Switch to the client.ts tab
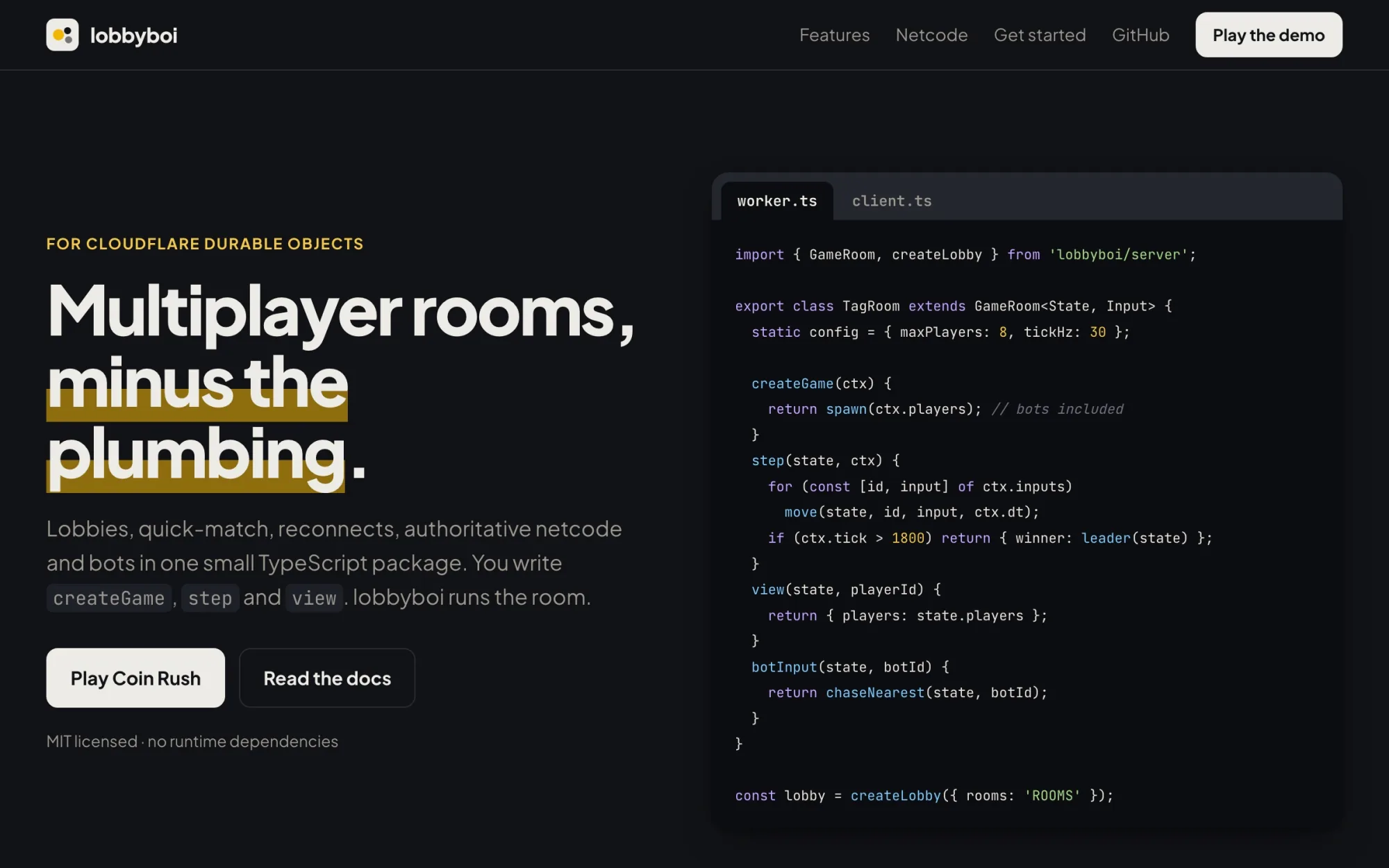The width and height of the screenshot is (1389, 868). [x=892, y=201]
